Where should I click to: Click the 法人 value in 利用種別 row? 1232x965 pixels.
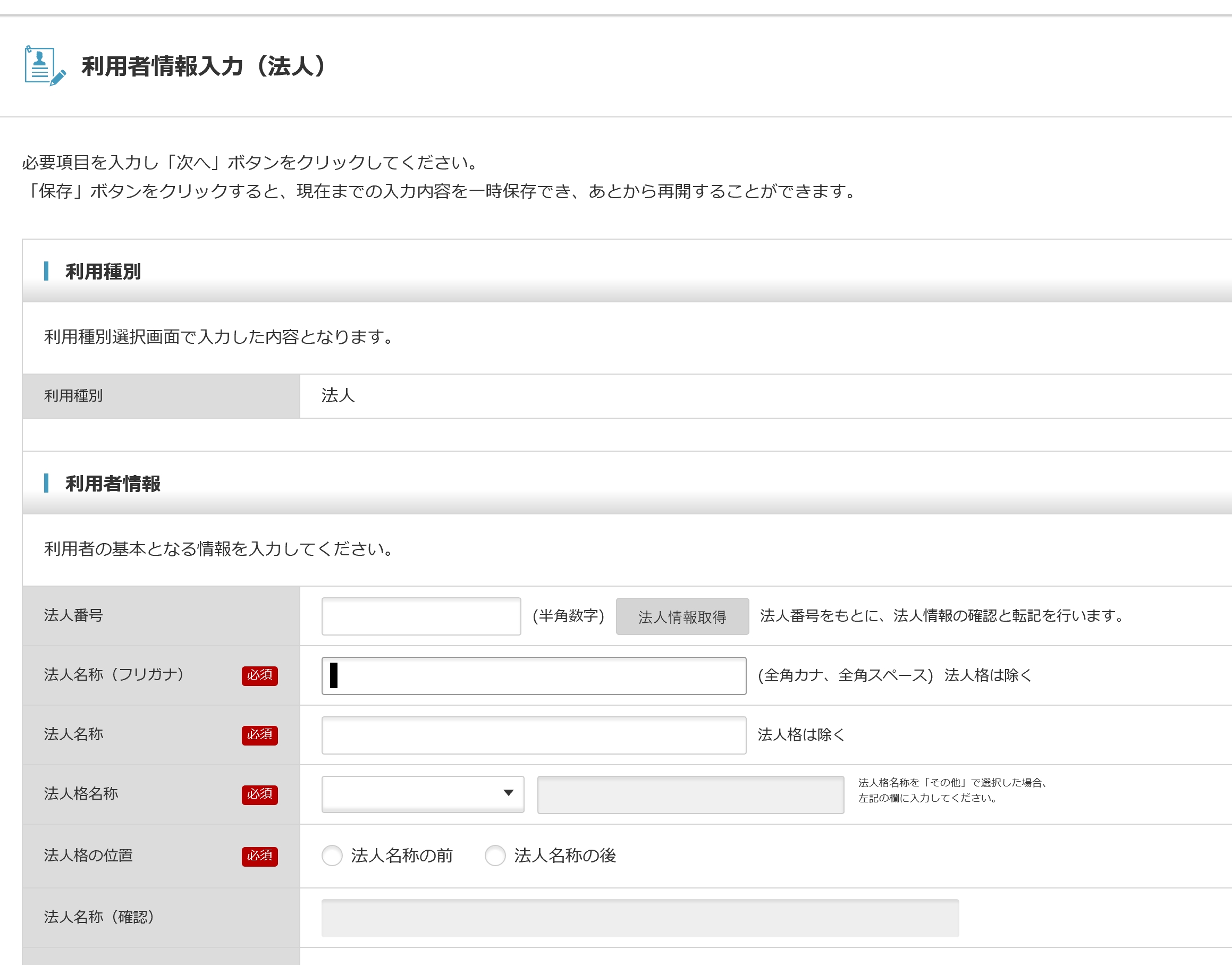pos(337,395)
